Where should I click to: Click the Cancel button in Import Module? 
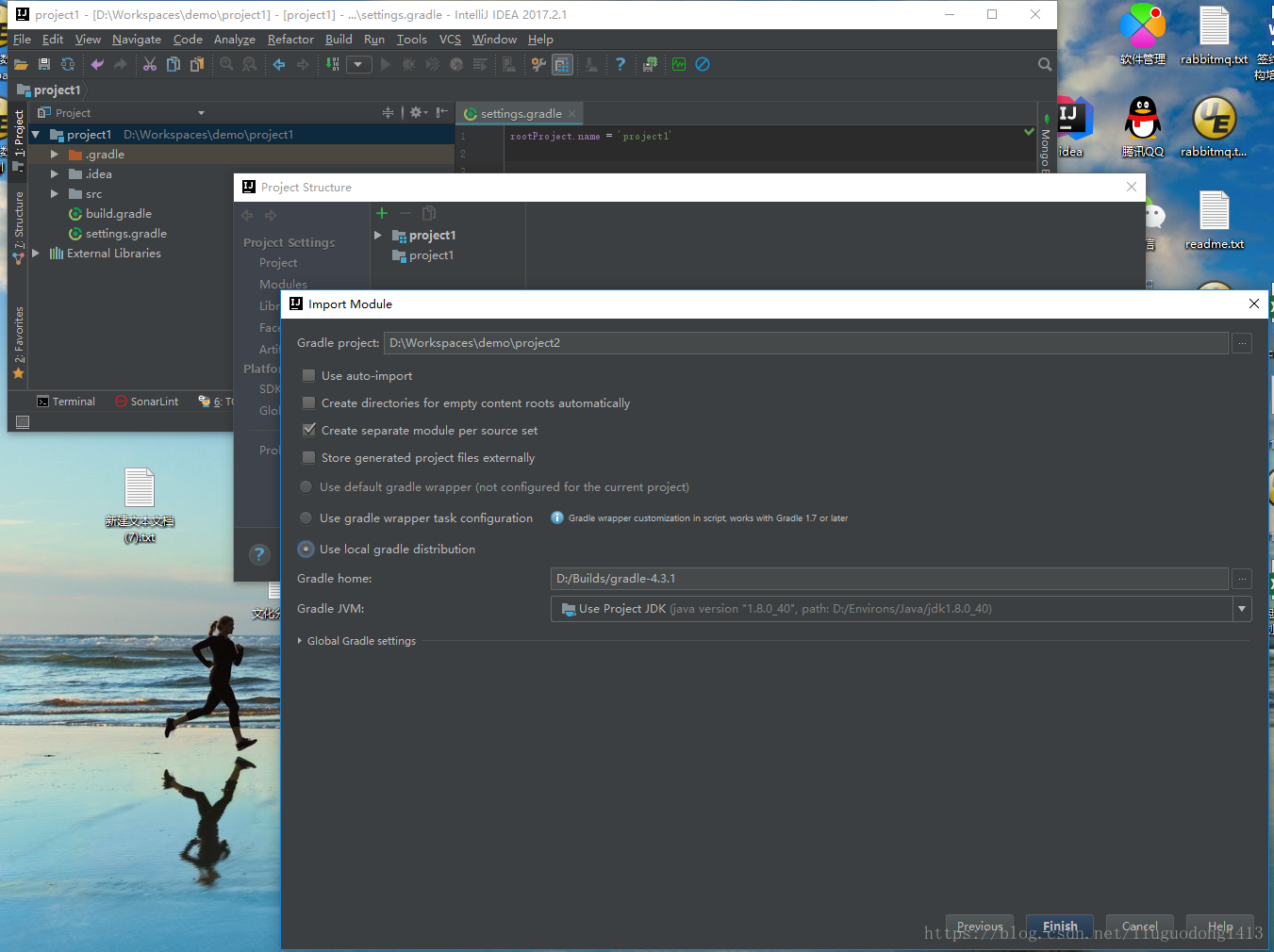point(1139,927)
